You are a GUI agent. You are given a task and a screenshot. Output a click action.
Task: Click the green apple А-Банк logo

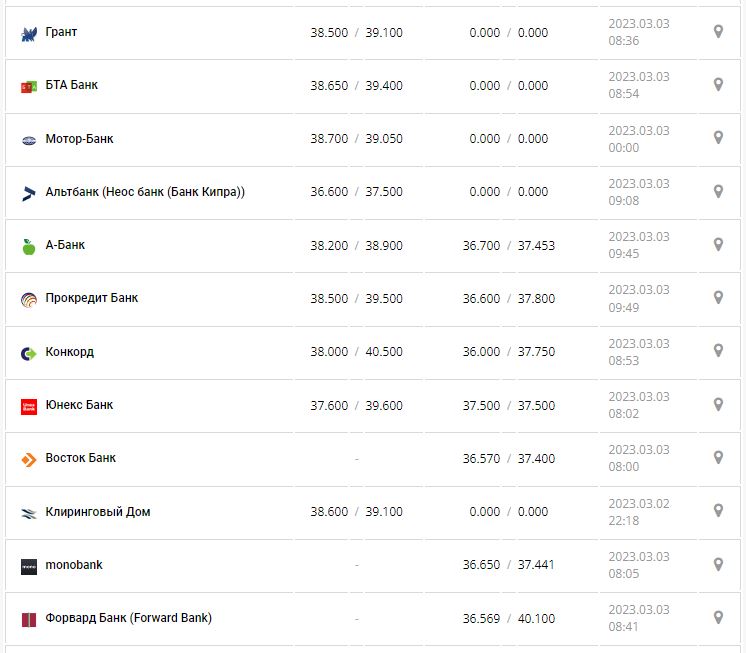click(28, 246)
